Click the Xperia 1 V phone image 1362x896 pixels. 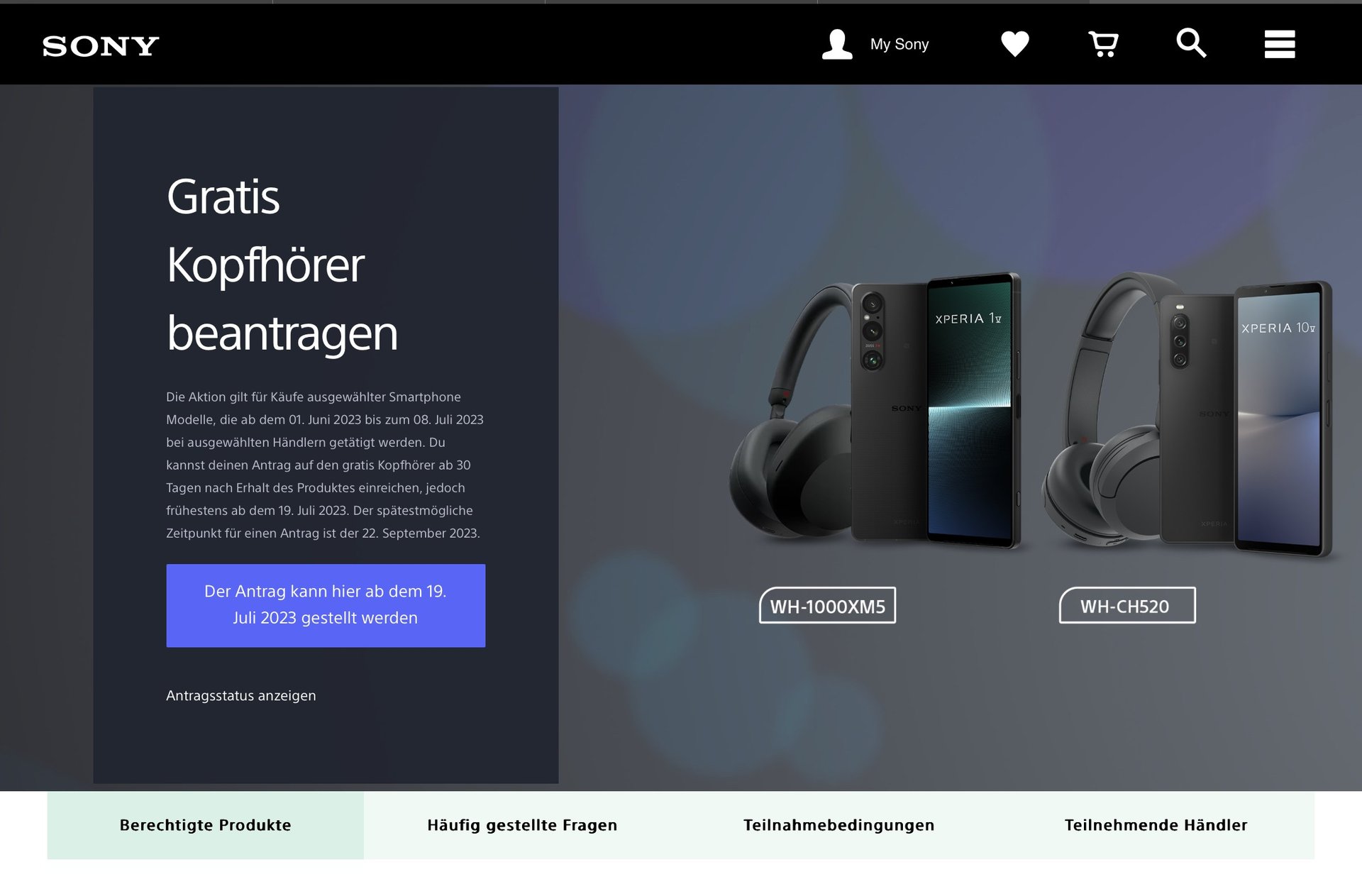point(936,410)
